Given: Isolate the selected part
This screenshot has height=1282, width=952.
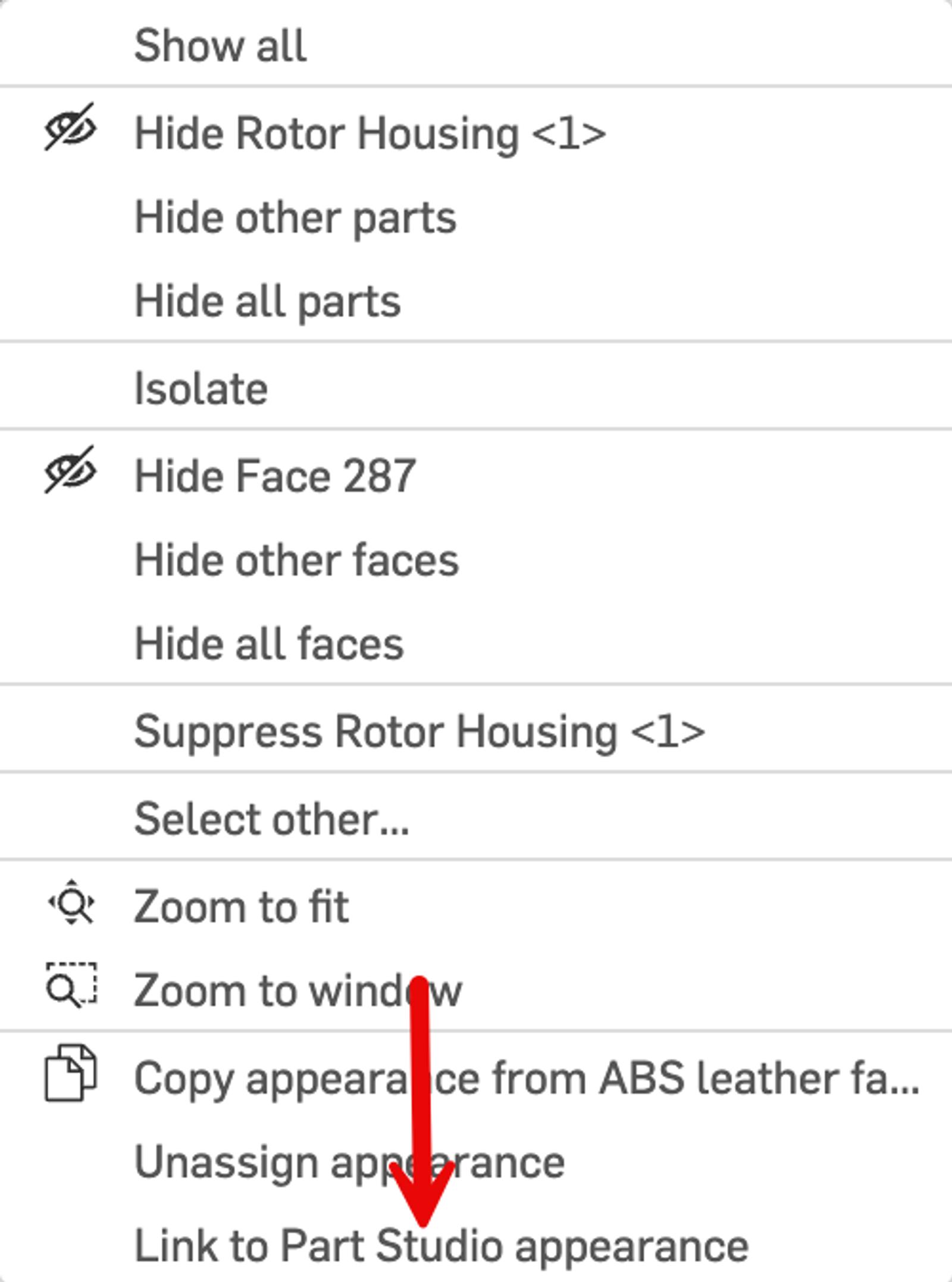Looking at the screenshot, I should pyautogui.click(x=201, y=389).
